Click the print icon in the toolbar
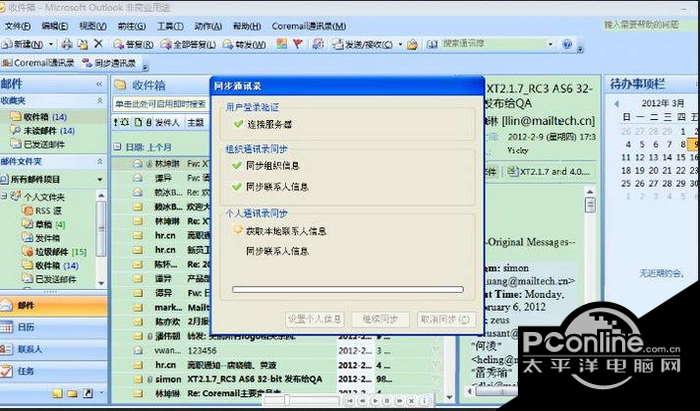Screen dimensions: 700x411 [67, 44]
